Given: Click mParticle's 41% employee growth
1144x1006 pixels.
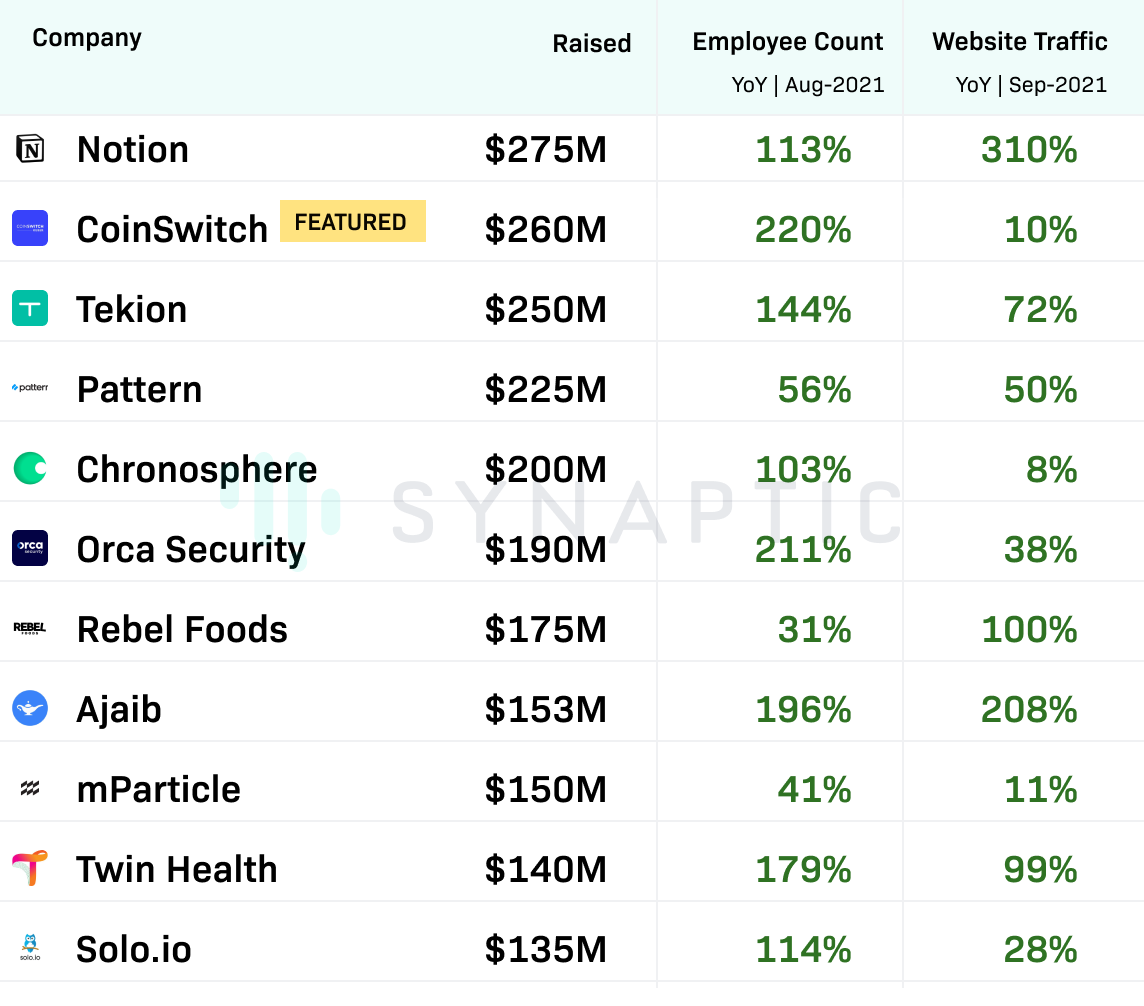Looking at the screenshot, I should point(815,789).
